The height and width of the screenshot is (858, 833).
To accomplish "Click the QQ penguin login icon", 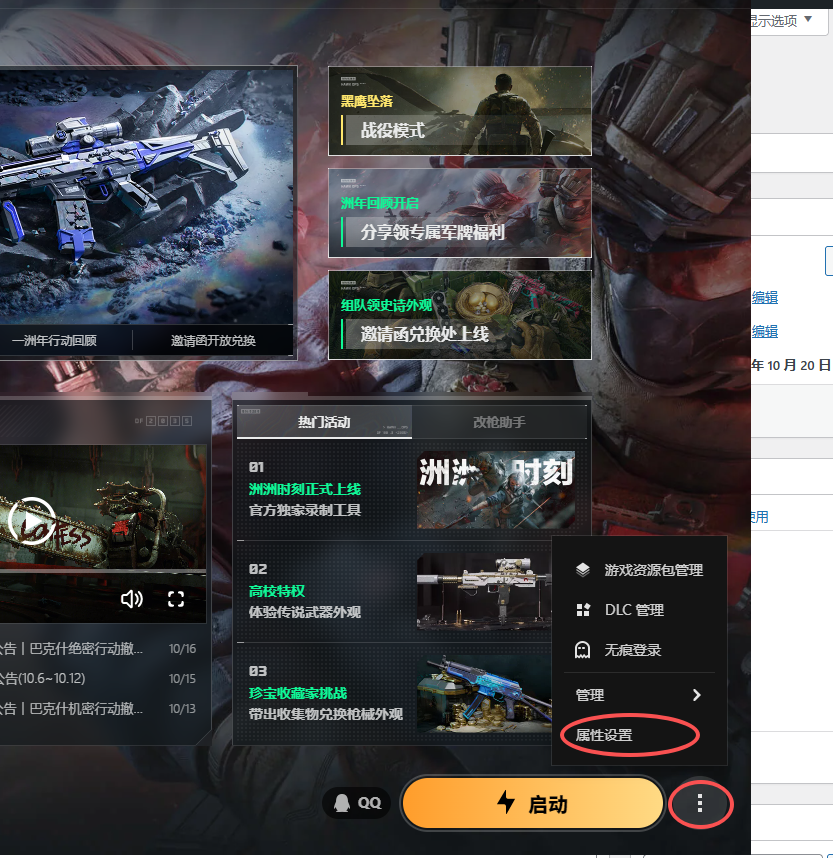I will tap(342, 803).
